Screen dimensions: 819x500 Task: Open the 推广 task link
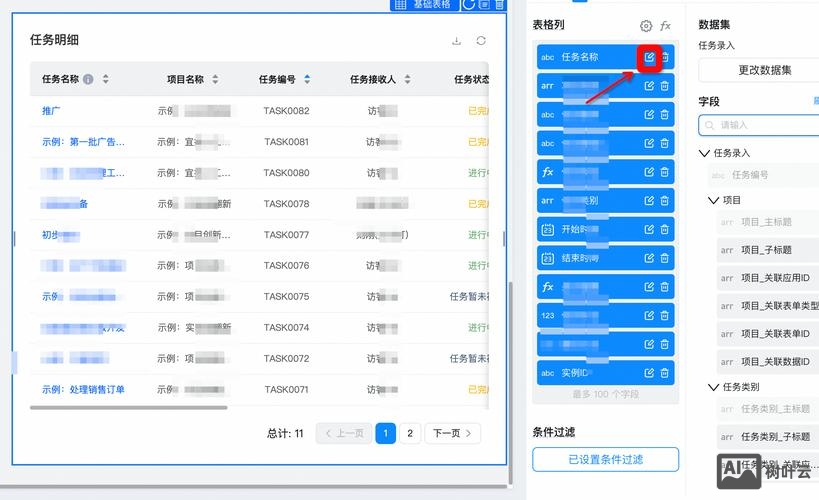click(x=51, y=111)
